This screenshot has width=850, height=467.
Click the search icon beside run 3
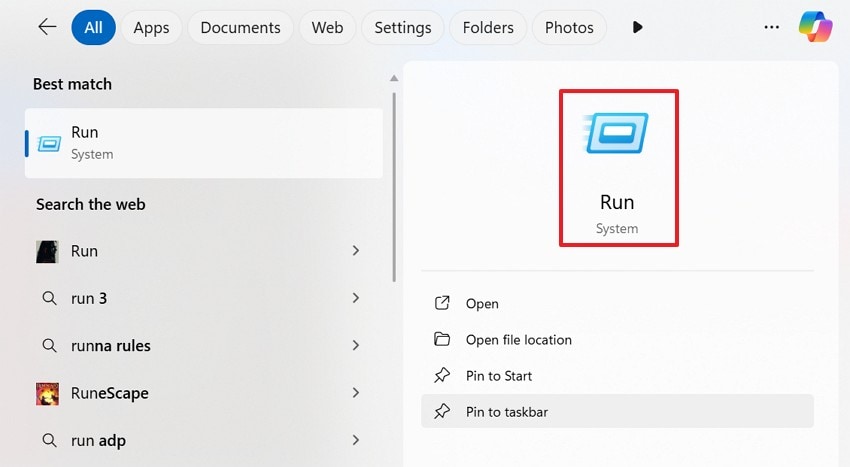[49, 298]
